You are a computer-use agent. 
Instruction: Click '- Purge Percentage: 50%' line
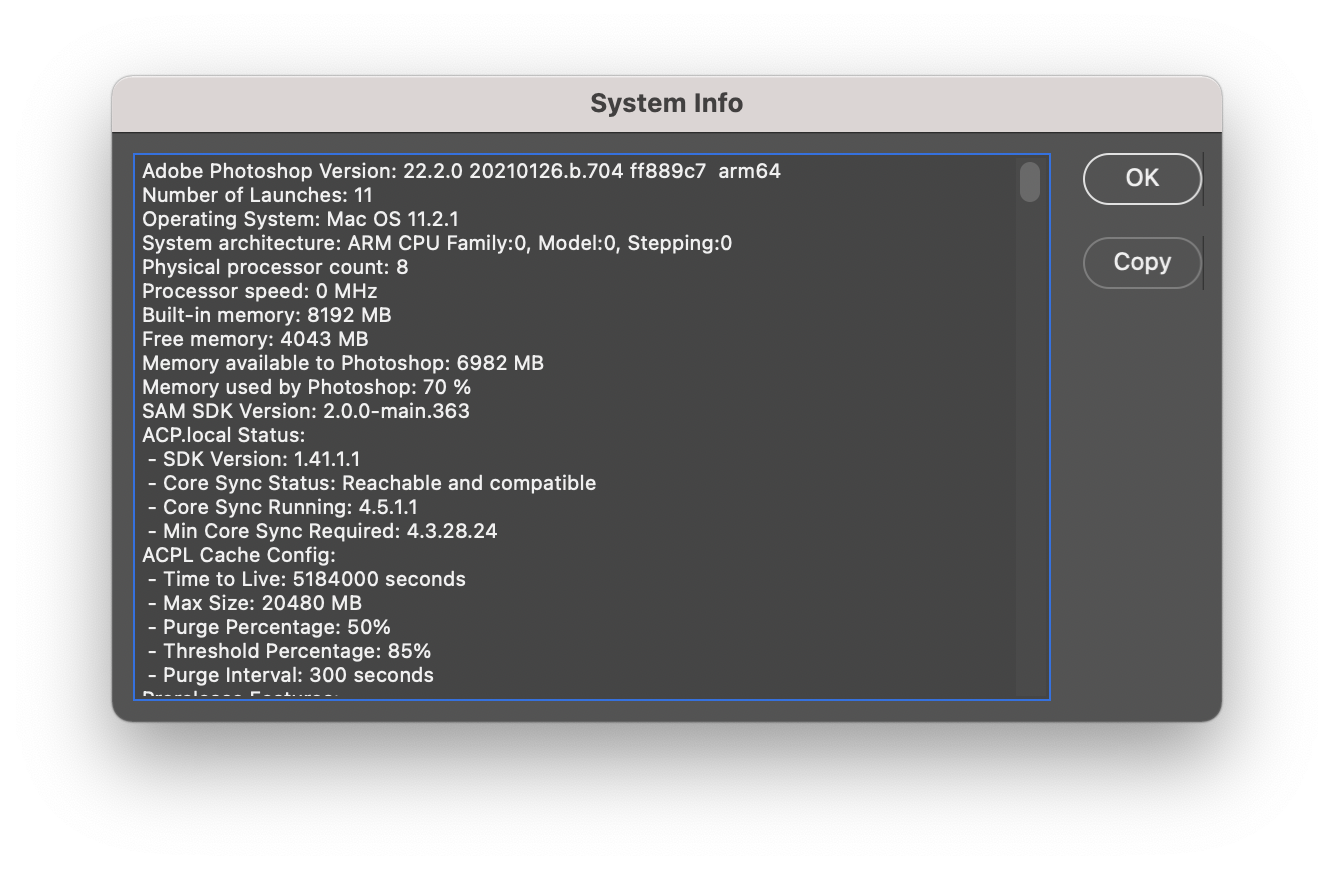point(269,627)
